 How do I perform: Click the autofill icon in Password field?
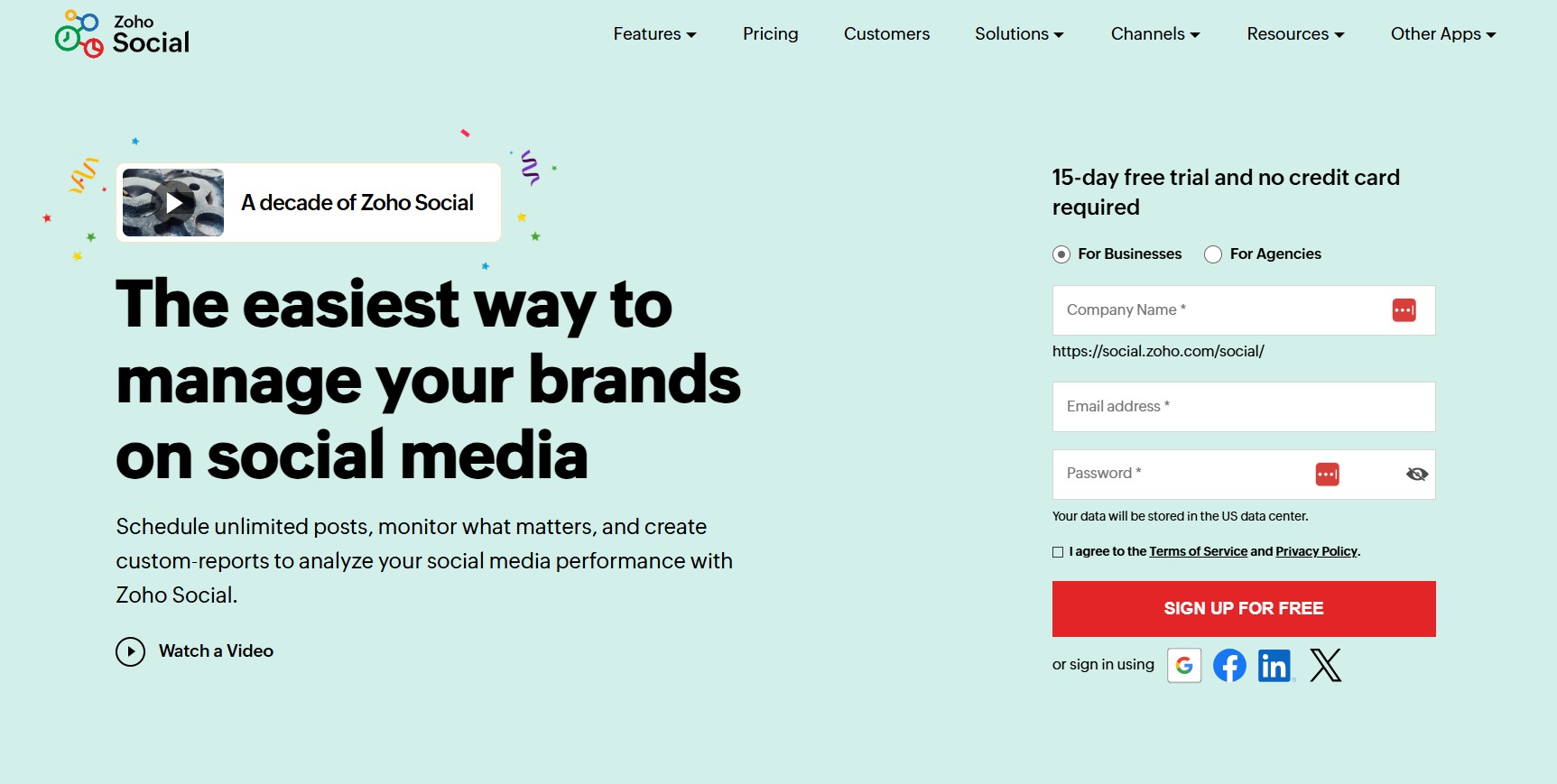[x=1328, y=474]
